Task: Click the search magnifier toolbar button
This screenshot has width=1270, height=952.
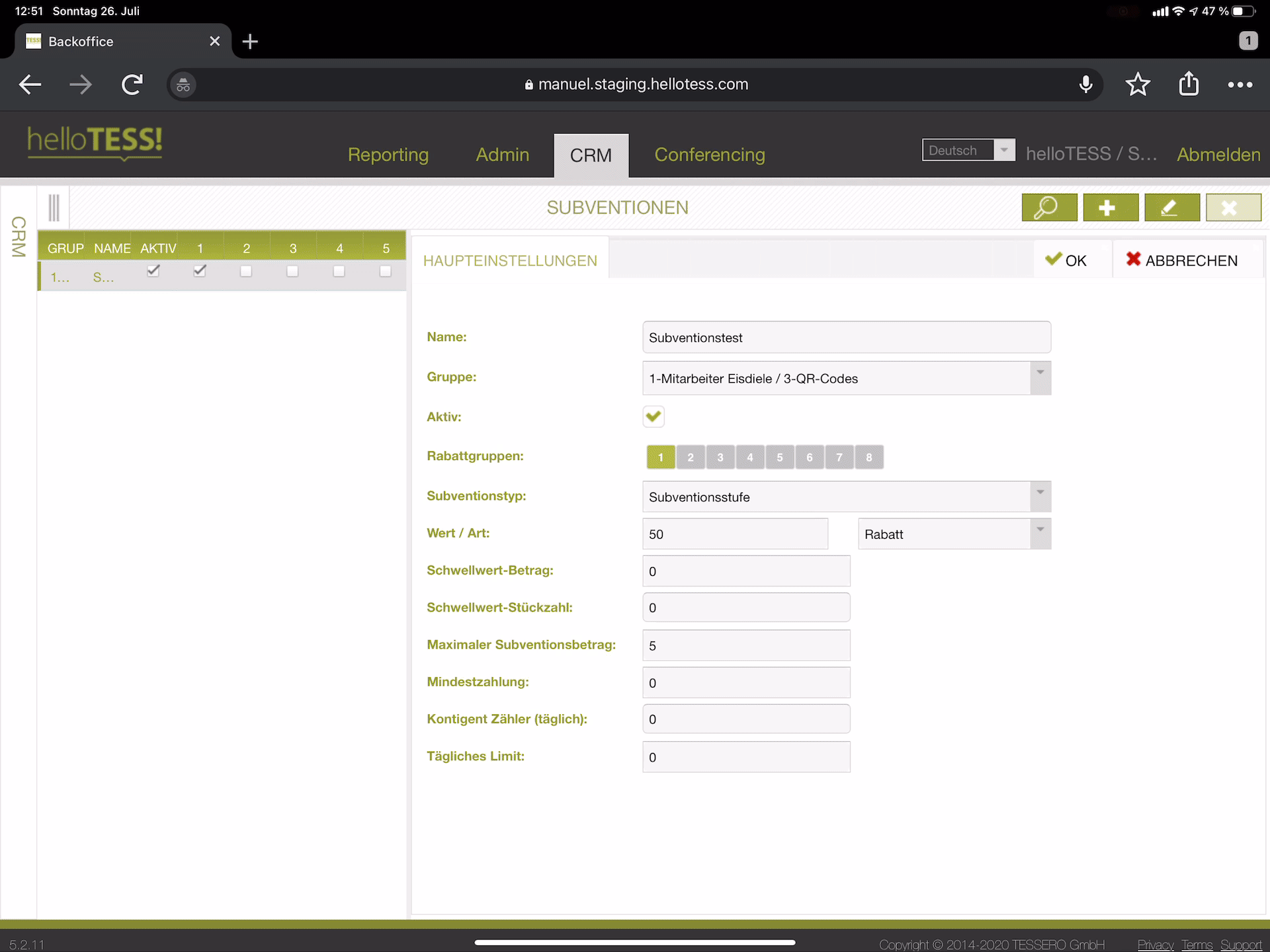Action: (x=1049, y=208)
